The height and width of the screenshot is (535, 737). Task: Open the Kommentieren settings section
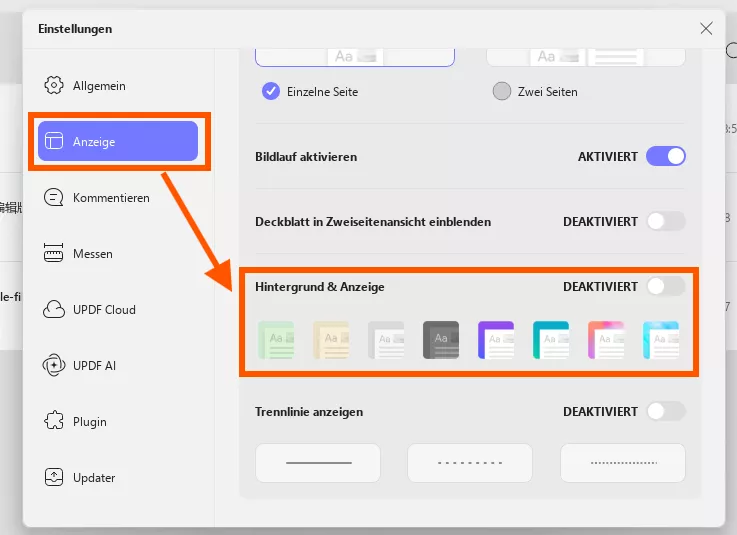pyautogui.click(x=118, y=197)
